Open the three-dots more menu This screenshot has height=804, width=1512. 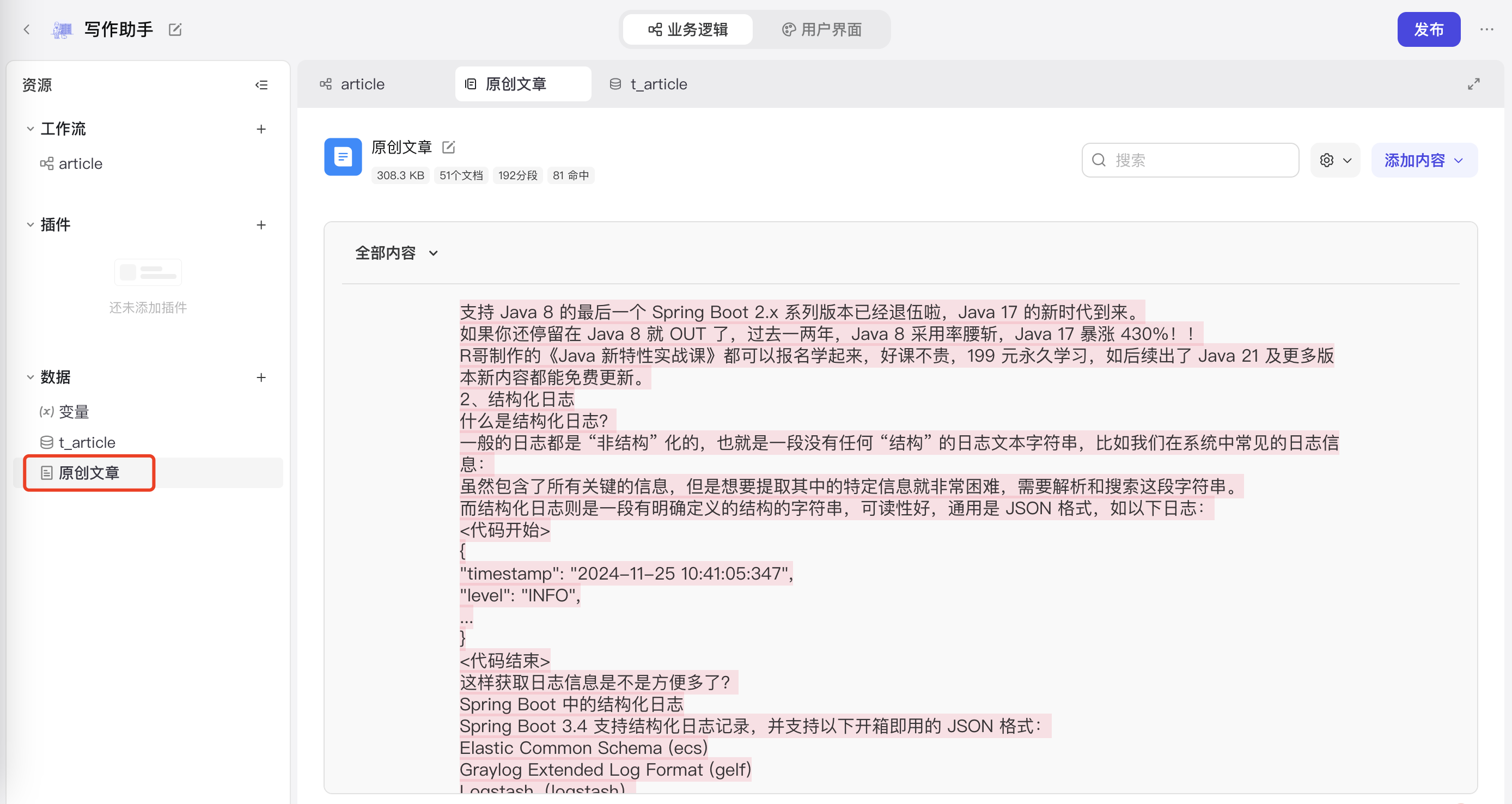1486,29
